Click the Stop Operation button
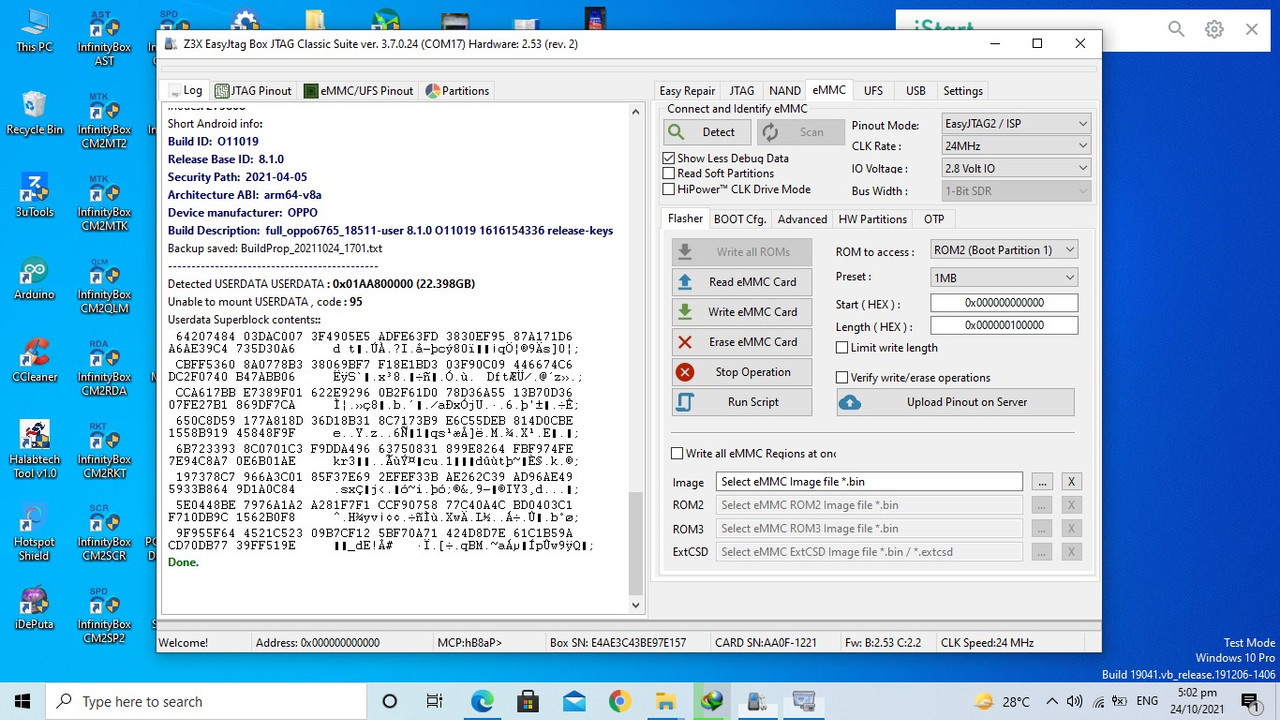 740,372
